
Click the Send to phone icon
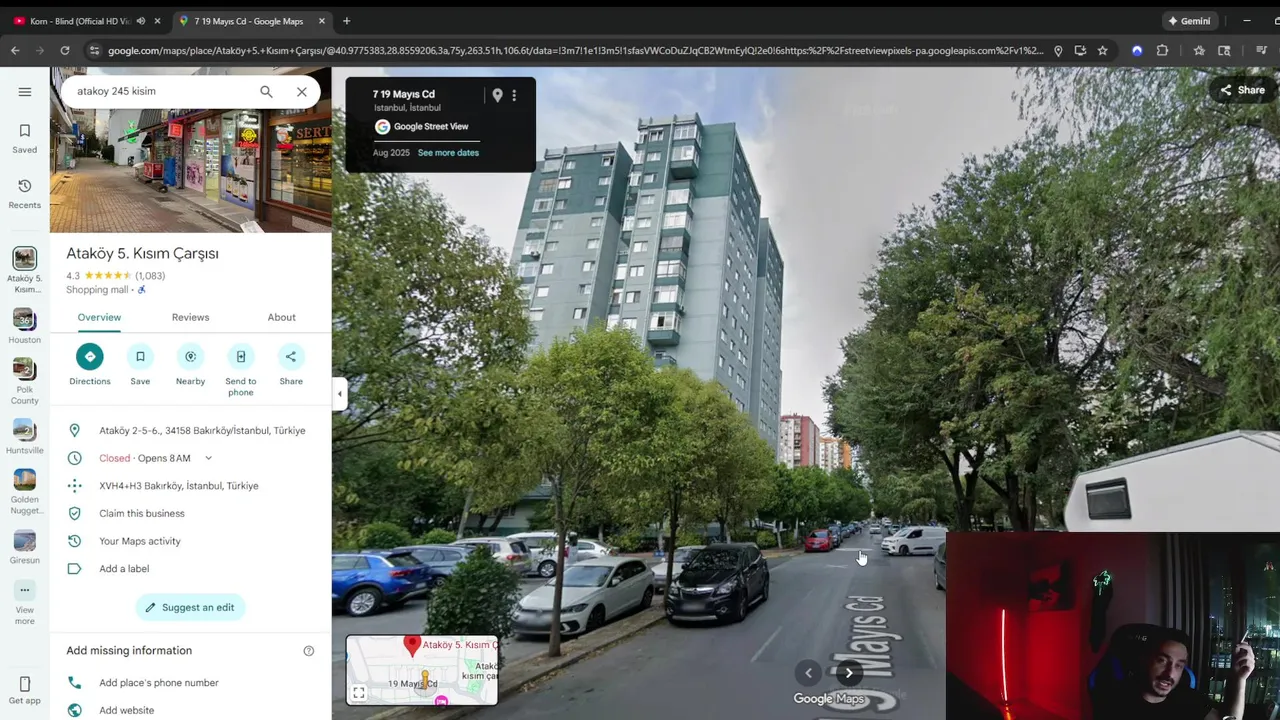click(241, 356)
